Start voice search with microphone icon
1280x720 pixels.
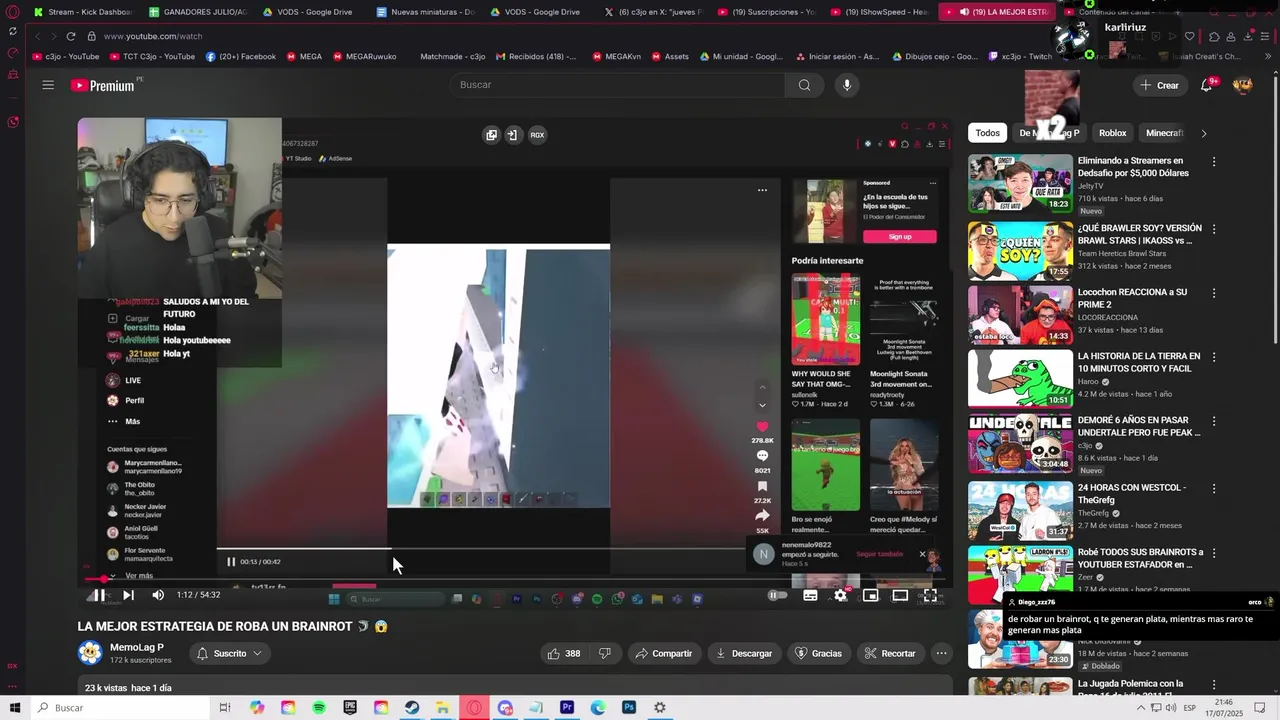coord(847,85)
